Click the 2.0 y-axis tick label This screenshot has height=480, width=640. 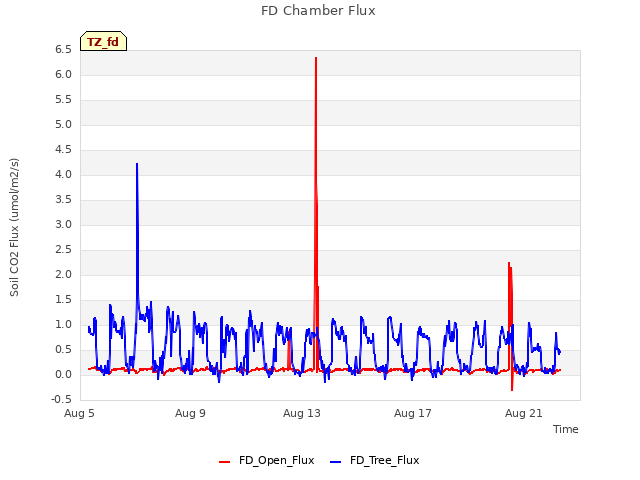pyautogui.click(x=63, y=274)
